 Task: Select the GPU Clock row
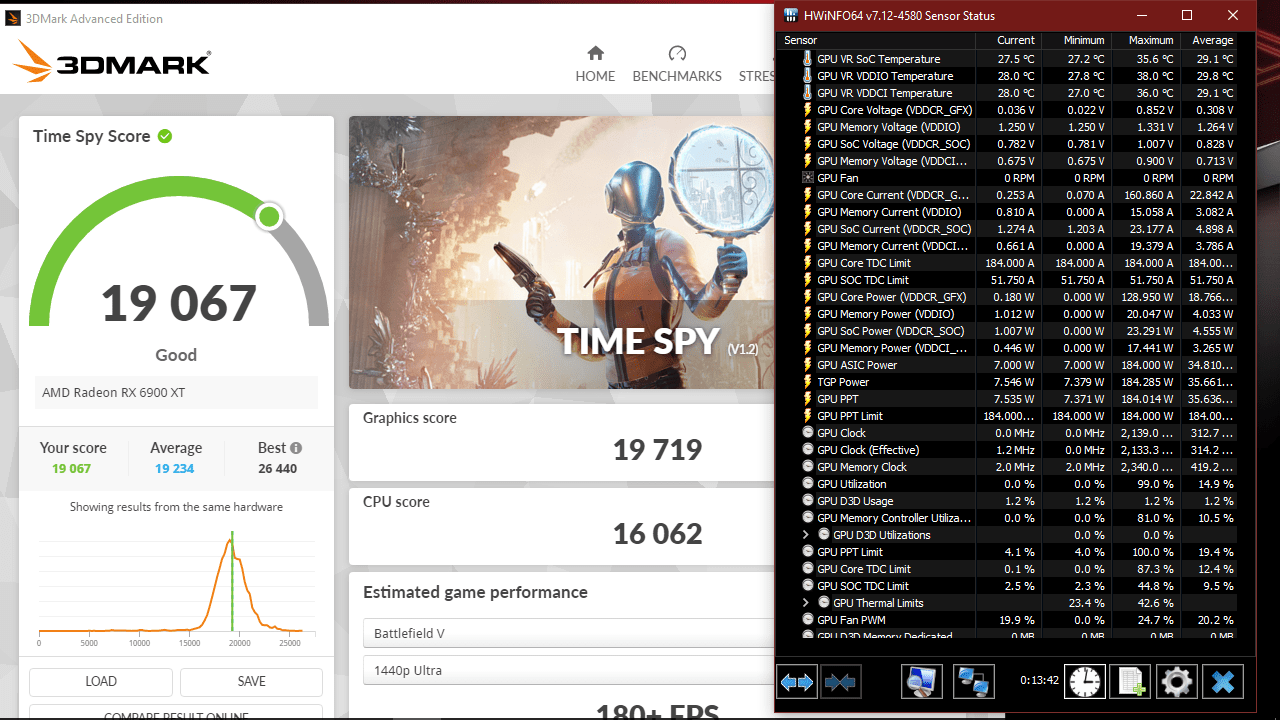(1008, 433)
